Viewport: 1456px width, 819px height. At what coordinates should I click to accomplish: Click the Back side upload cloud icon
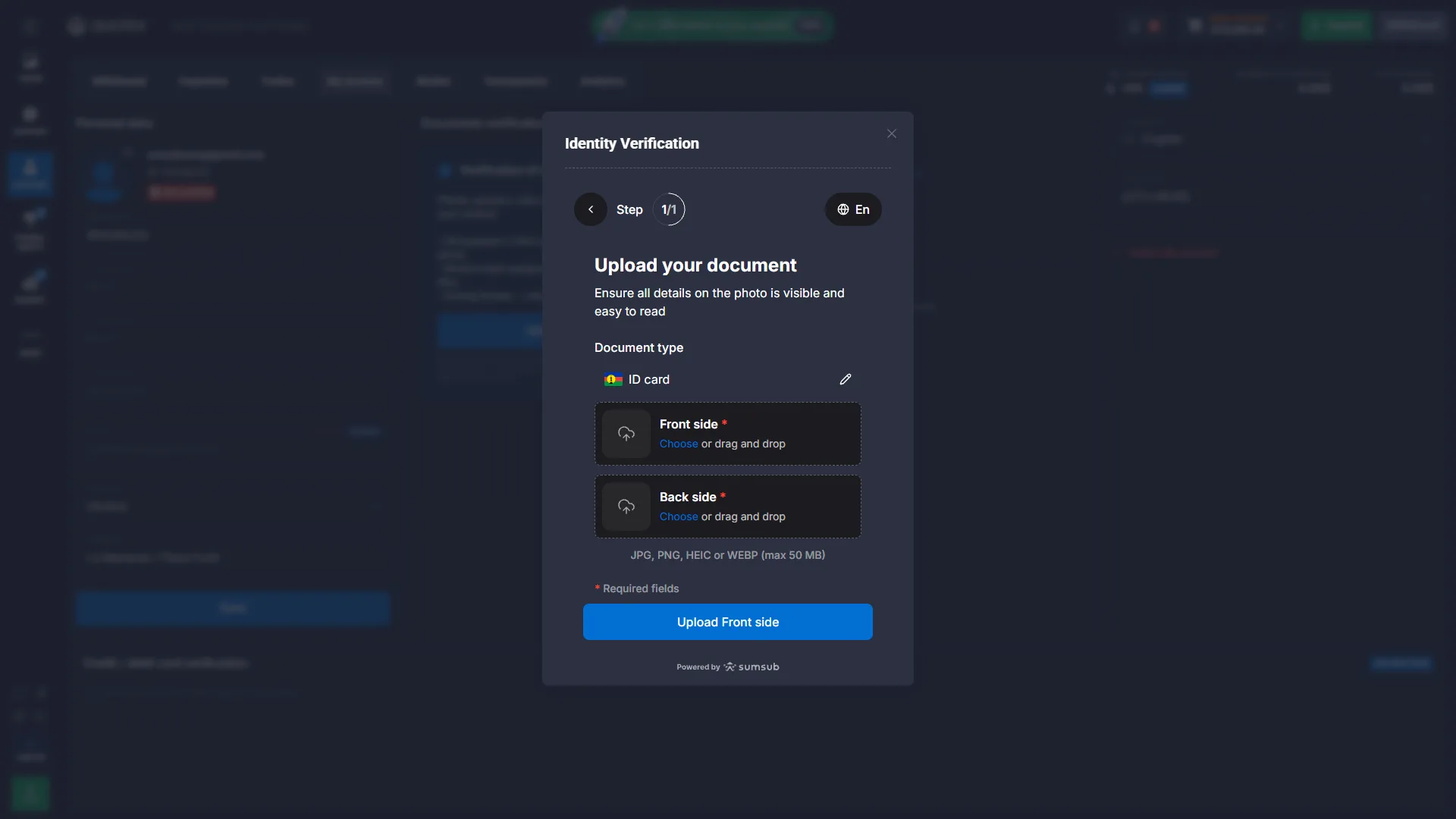[x=626, y=507]
